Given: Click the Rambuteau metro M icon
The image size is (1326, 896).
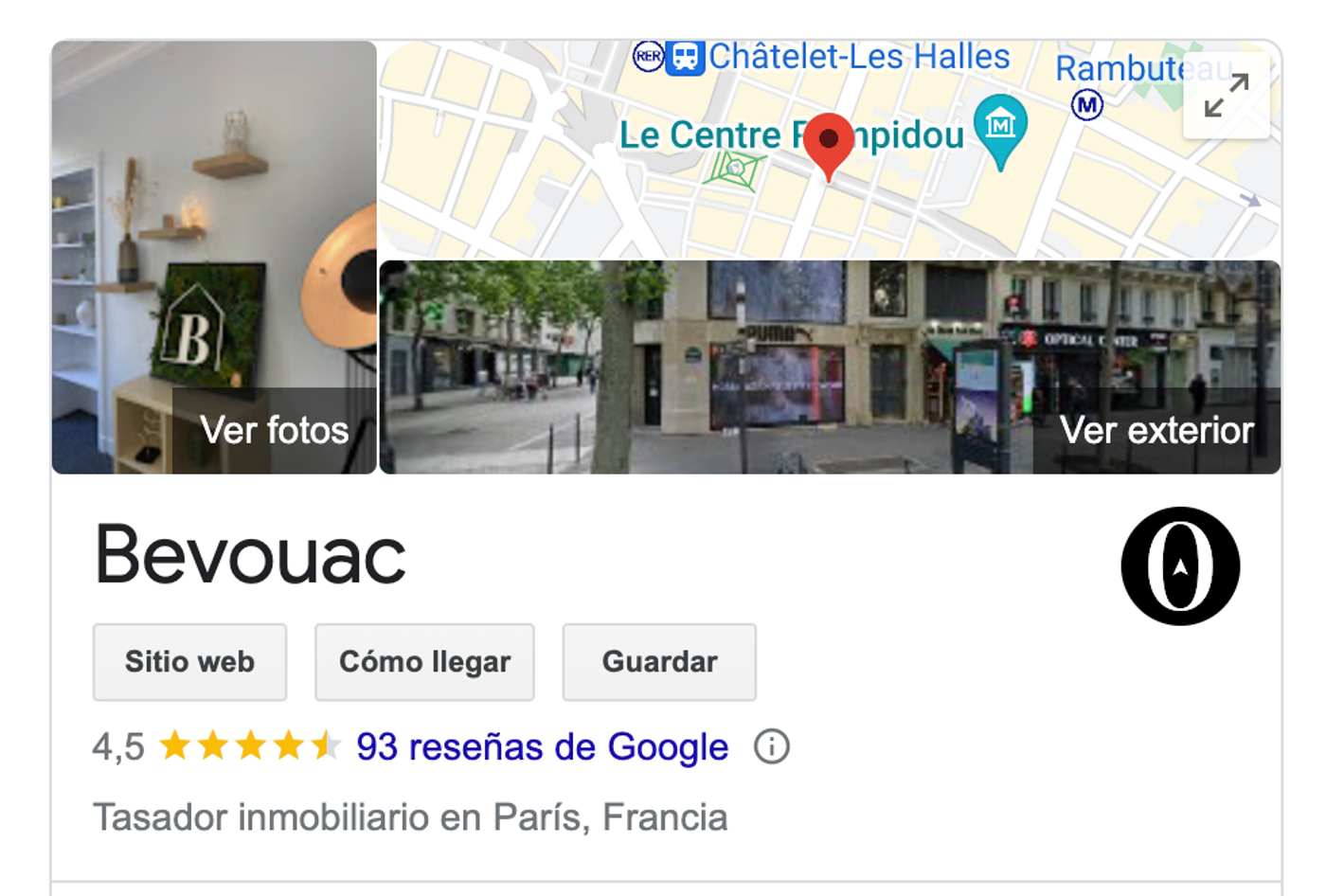Looking at the screenshot, I should pos(1087,104).
